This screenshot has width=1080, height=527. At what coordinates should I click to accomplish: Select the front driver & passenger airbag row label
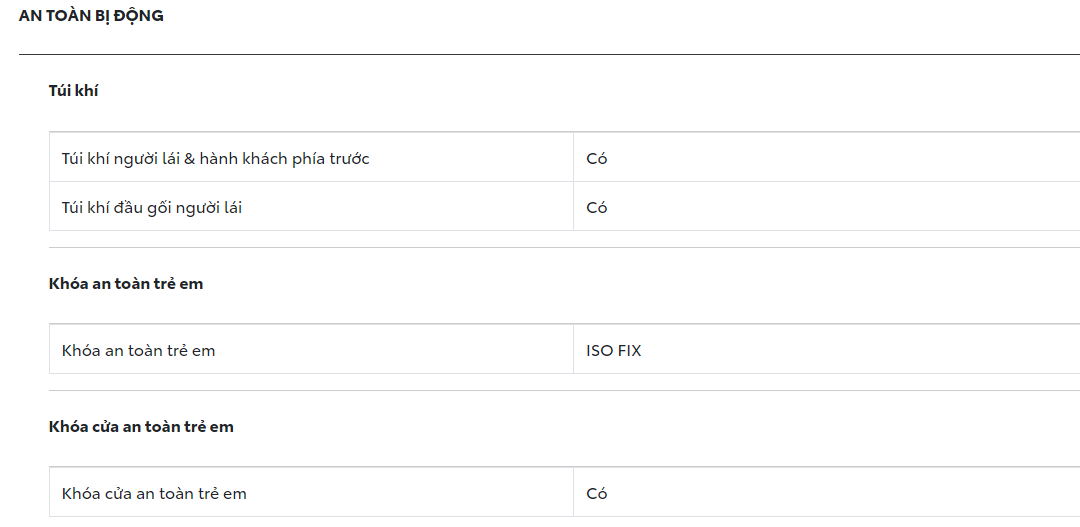(215, 159)
